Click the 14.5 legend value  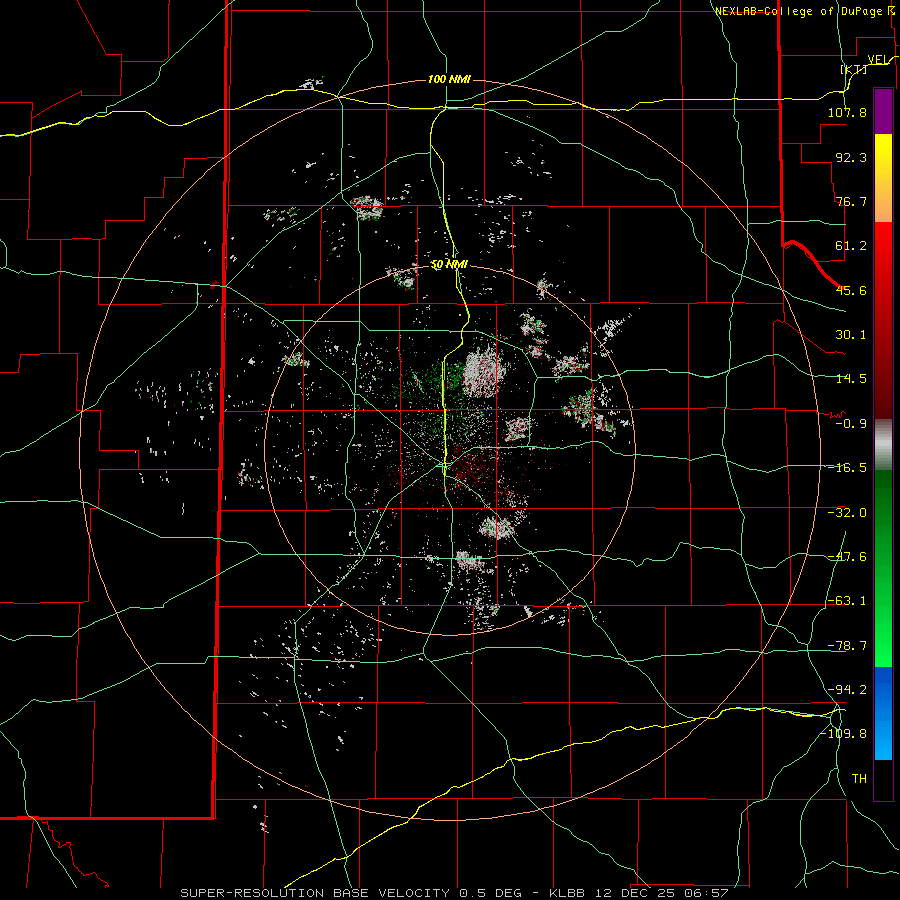[x=851, y=379]
